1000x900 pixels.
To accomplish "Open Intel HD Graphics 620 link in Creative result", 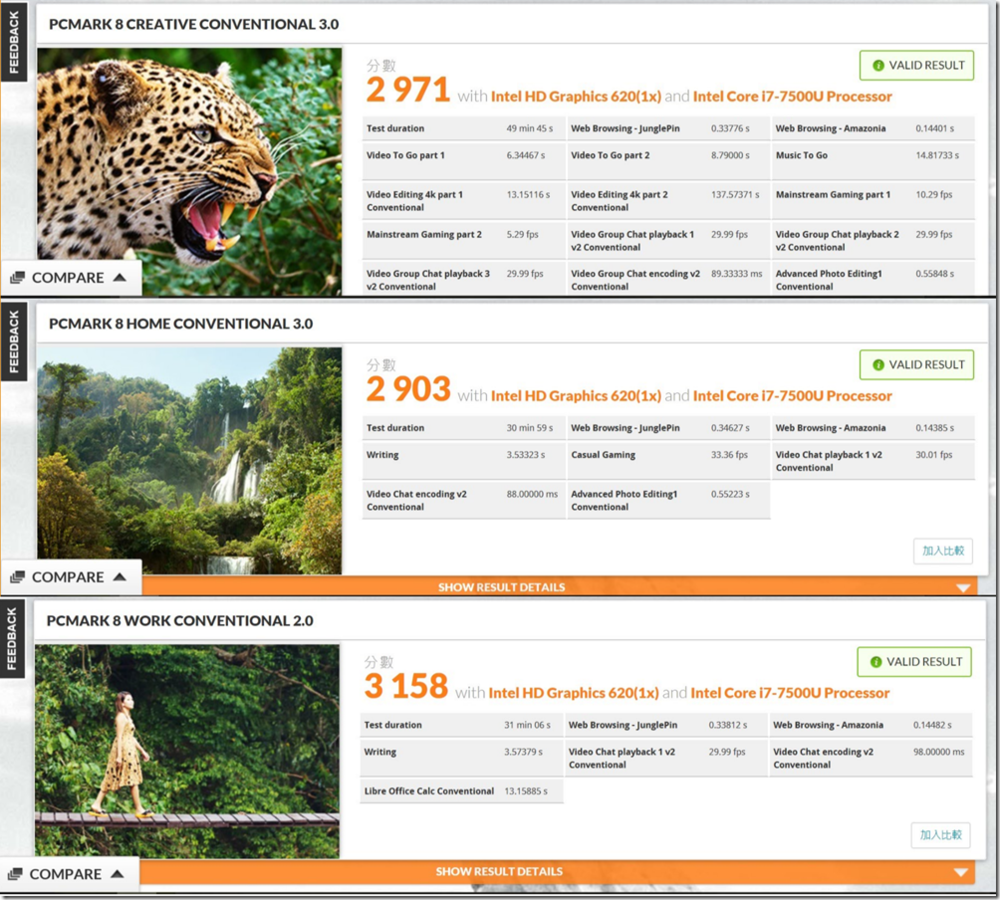I will click(x=576, y=96).
